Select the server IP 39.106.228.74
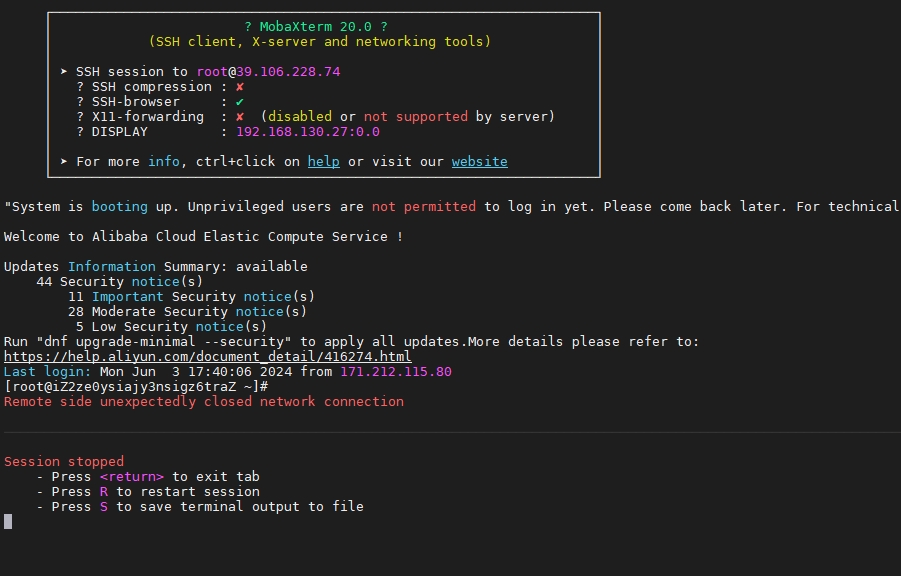Screen dimensions: 901x576 288,72
